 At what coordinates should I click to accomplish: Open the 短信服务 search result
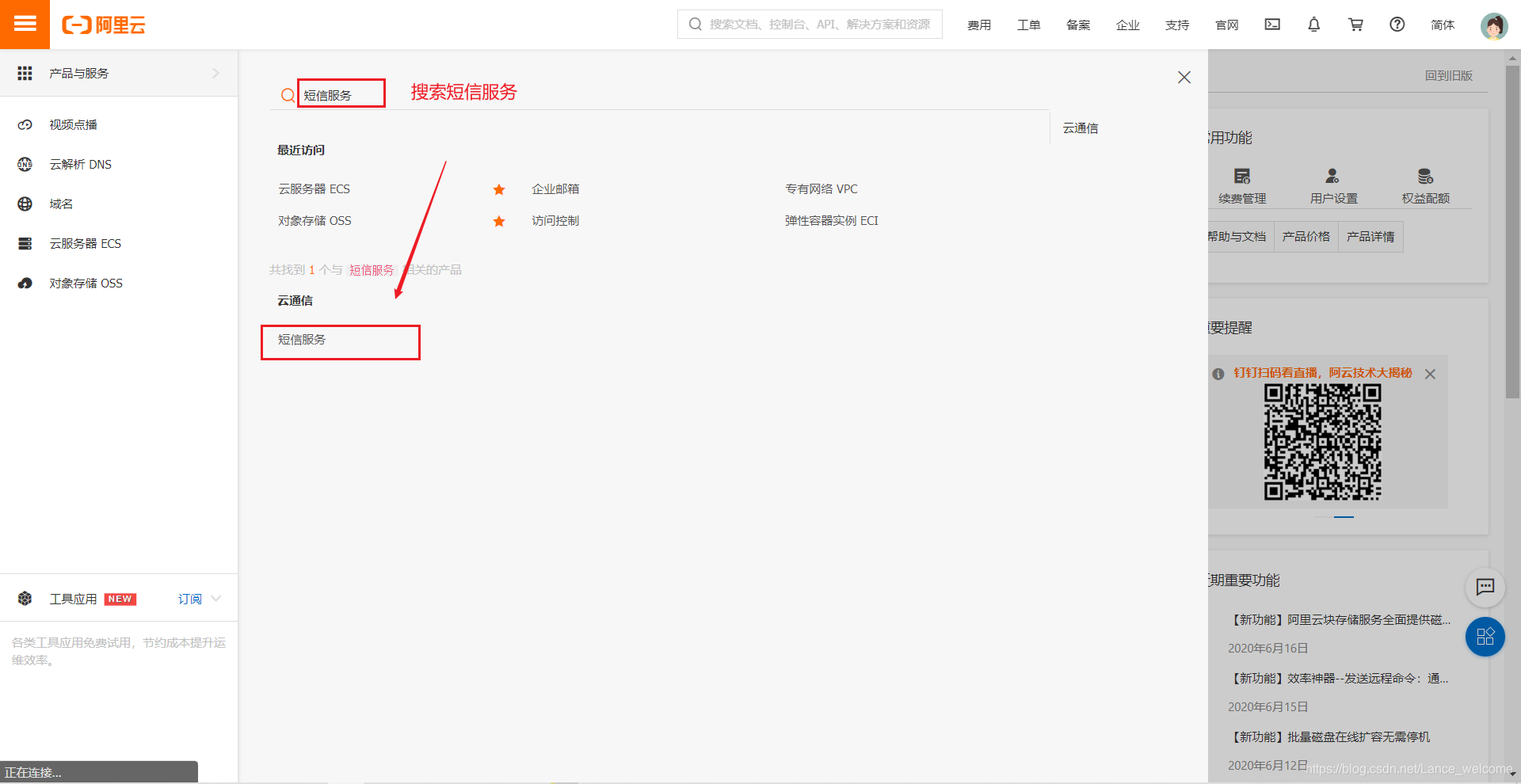pyautogui.click(x=302, y=339)
